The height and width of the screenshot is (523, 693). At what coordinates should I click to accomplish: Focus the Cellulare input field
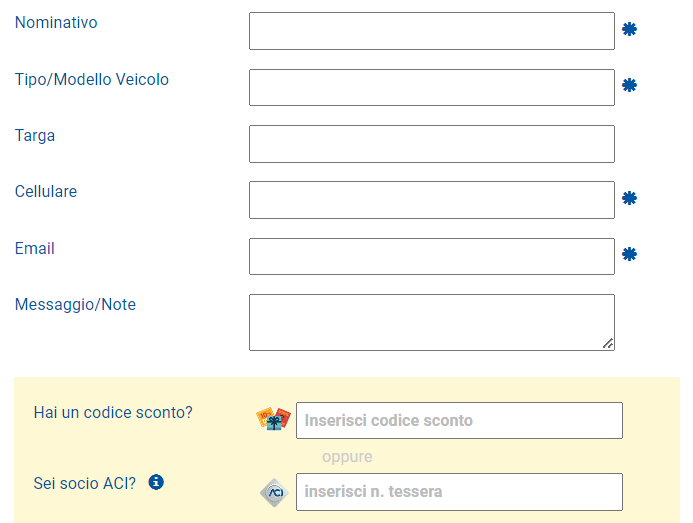click(431, 200)
